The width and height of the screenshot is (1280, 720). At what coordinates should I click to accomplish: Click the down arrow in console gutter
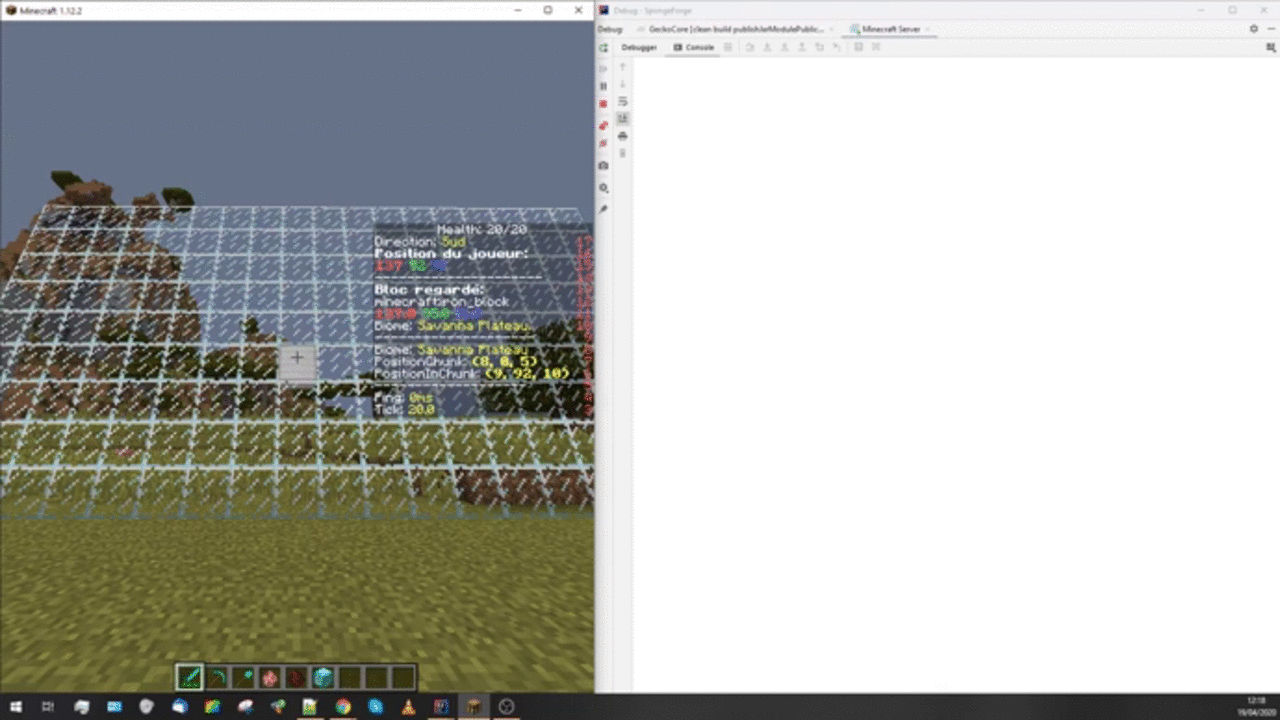[x=622, y=84]
